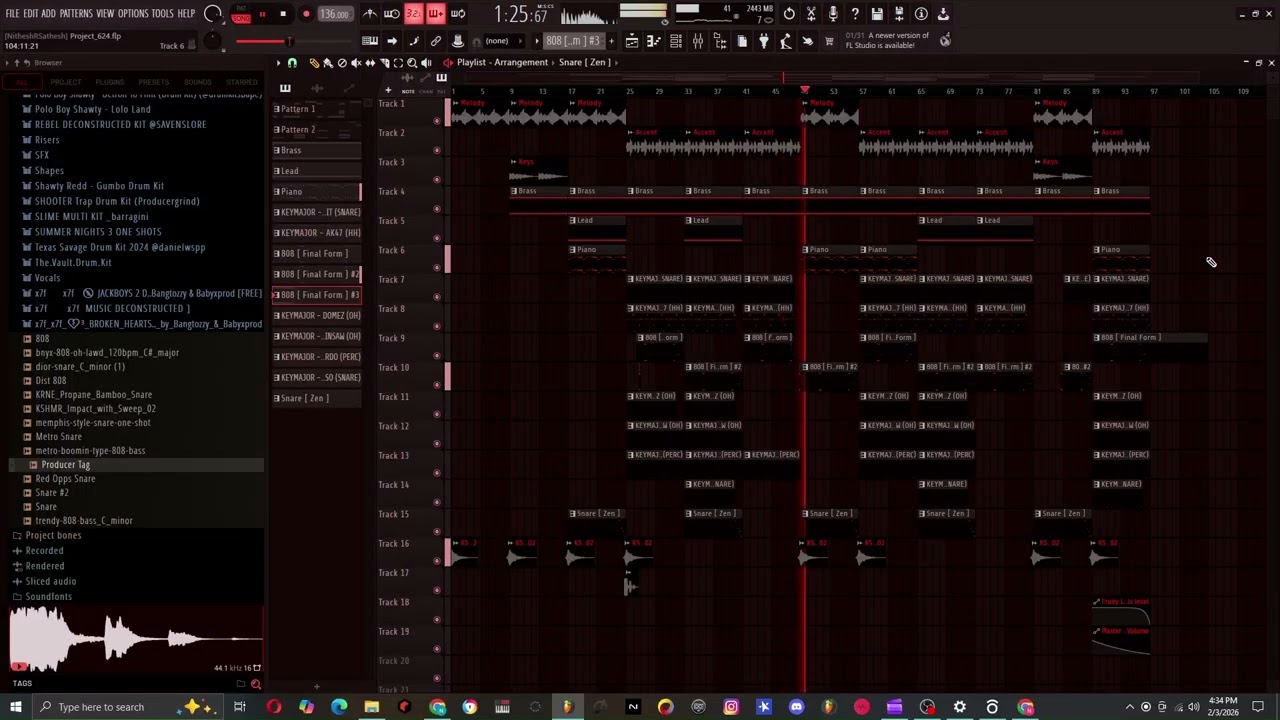
Task: Expand the Project bones folder
Action: pos(54,535)
